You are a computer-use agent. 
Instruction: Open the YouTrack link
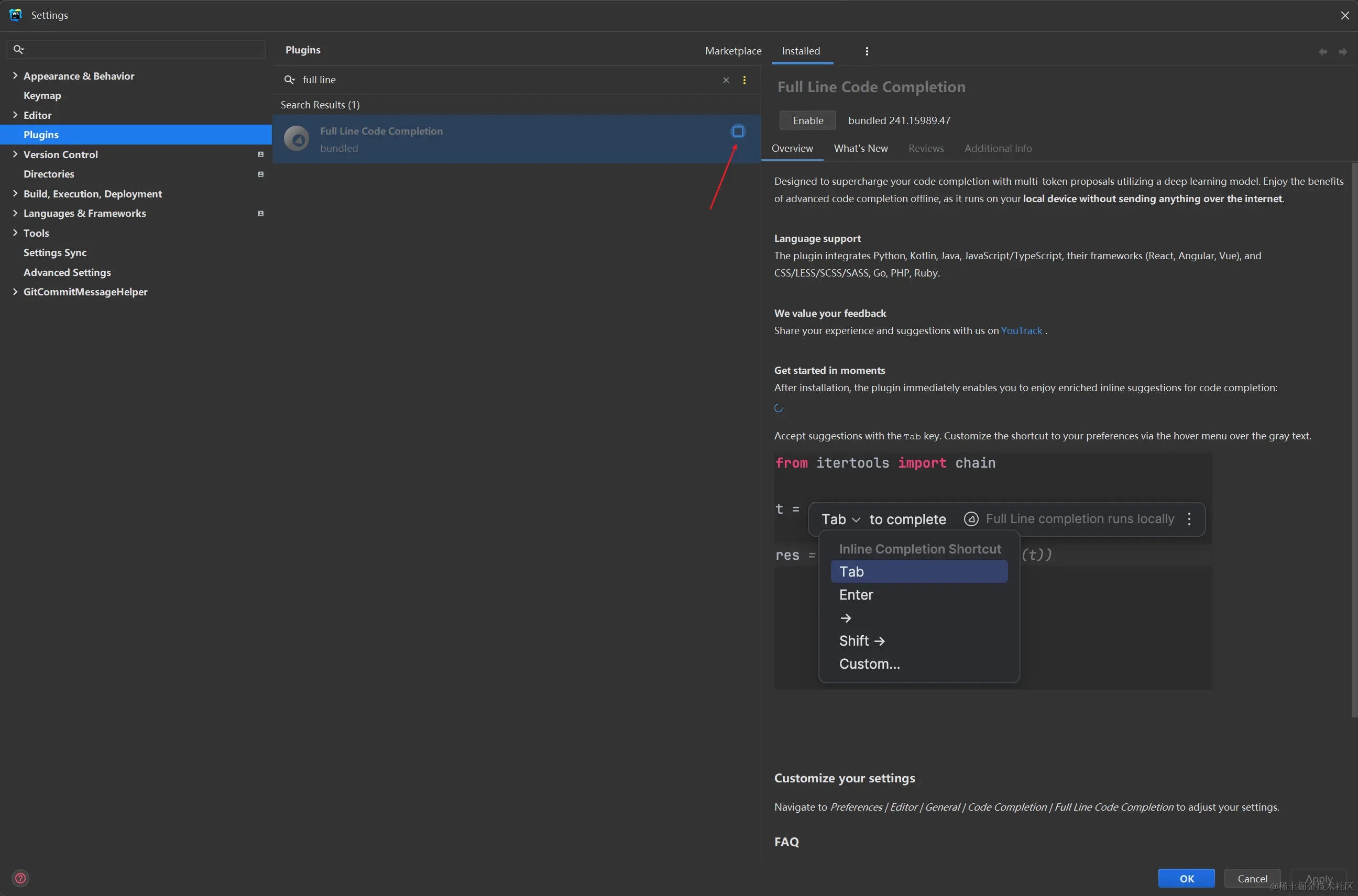(1021, 330)
